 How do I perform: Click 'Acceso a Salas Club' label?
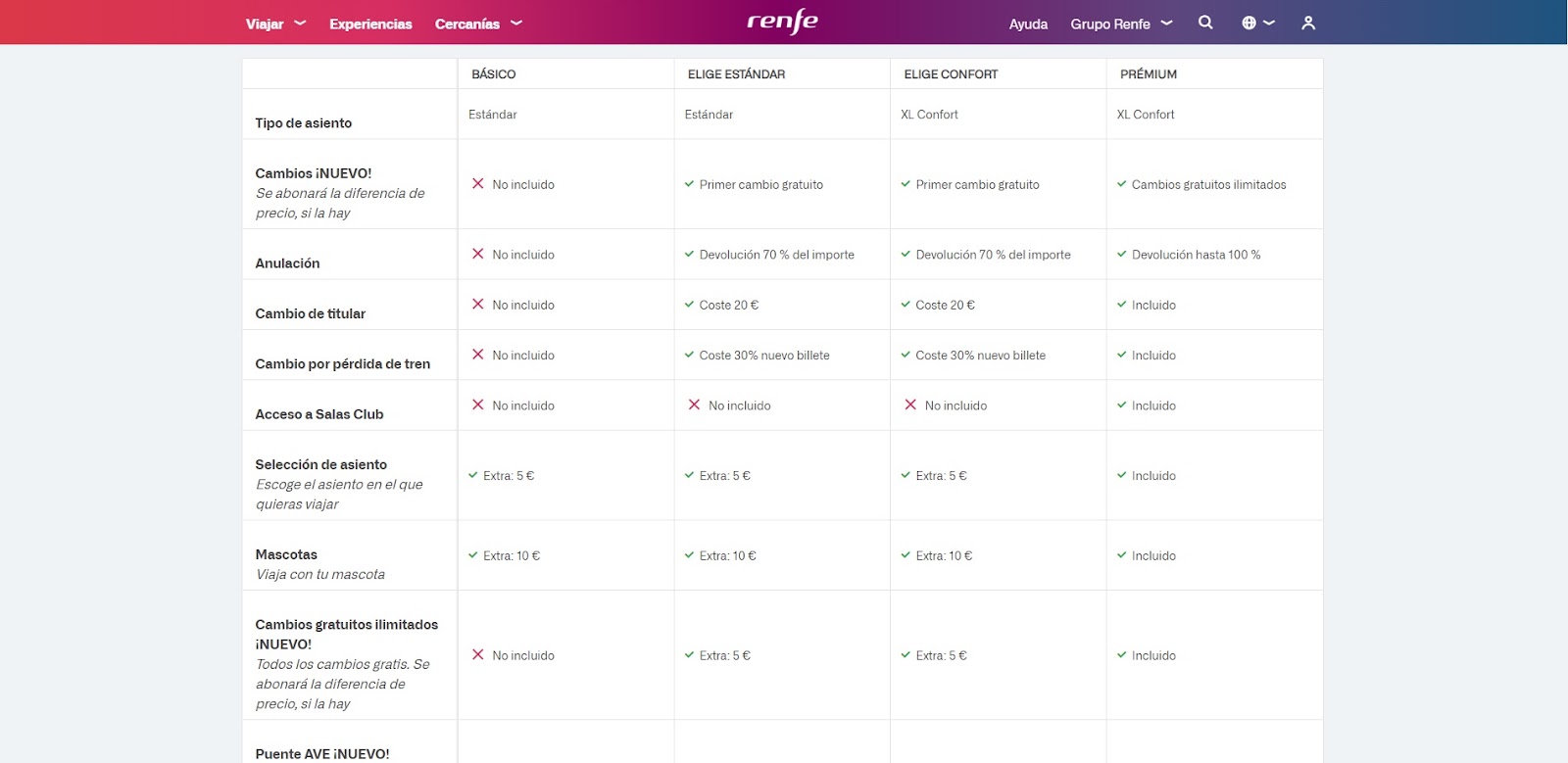coord(319,414)
